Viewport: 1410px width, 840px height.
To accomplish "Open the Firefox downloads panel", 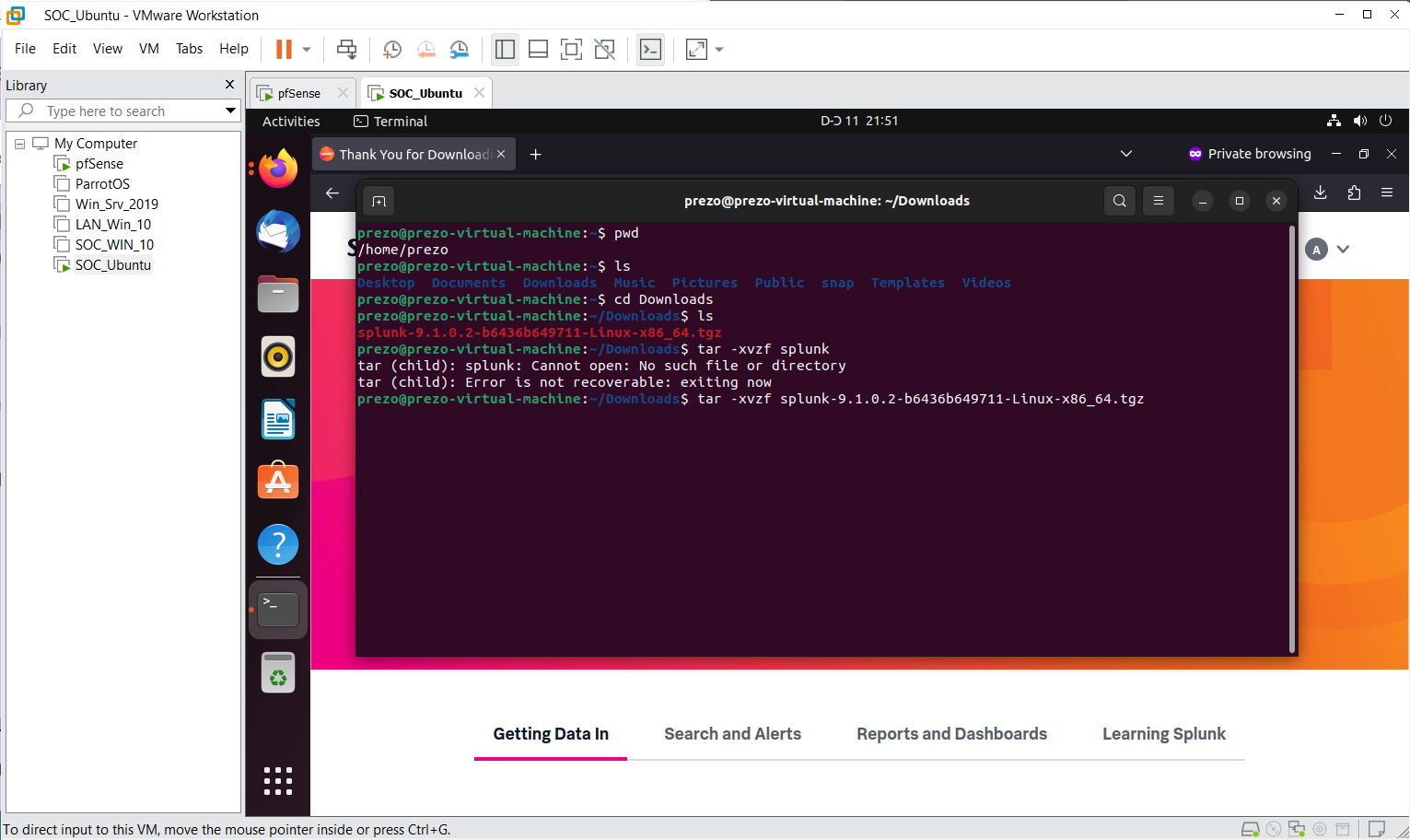I will tap(1320, 192).
